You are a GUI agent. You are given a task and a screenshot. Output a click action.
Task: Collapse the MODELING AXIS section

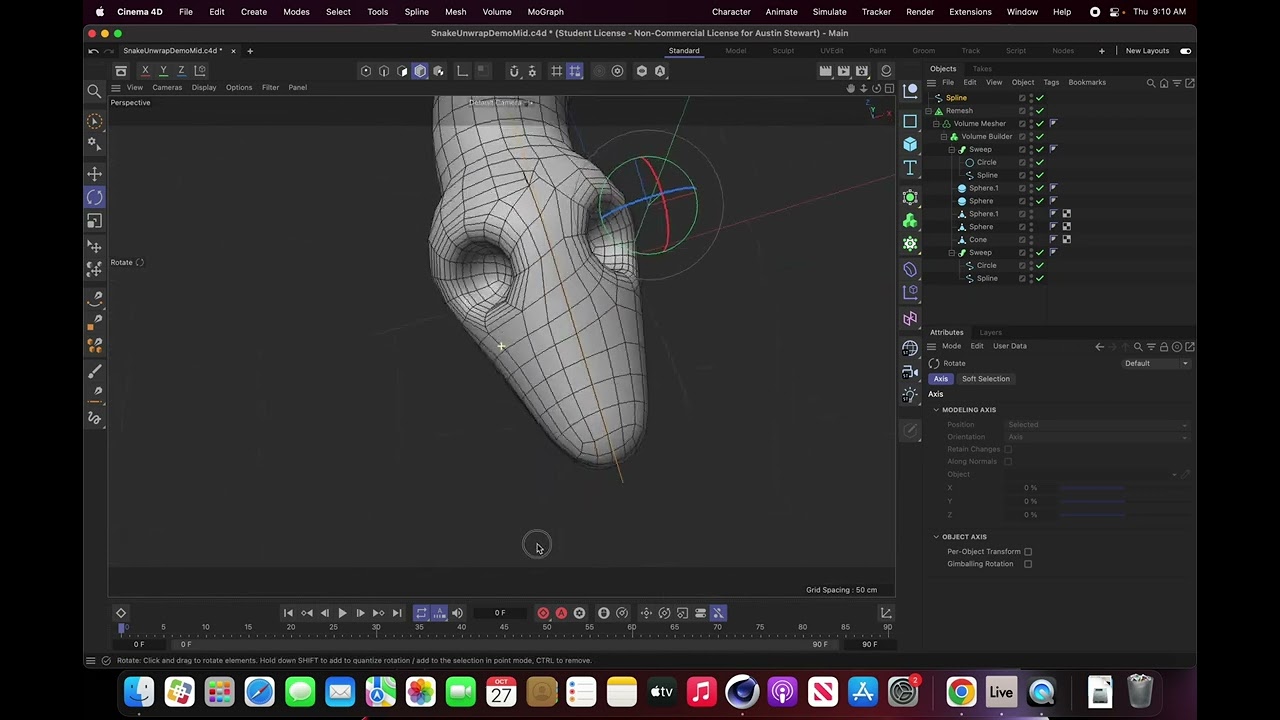click(937, 410)
